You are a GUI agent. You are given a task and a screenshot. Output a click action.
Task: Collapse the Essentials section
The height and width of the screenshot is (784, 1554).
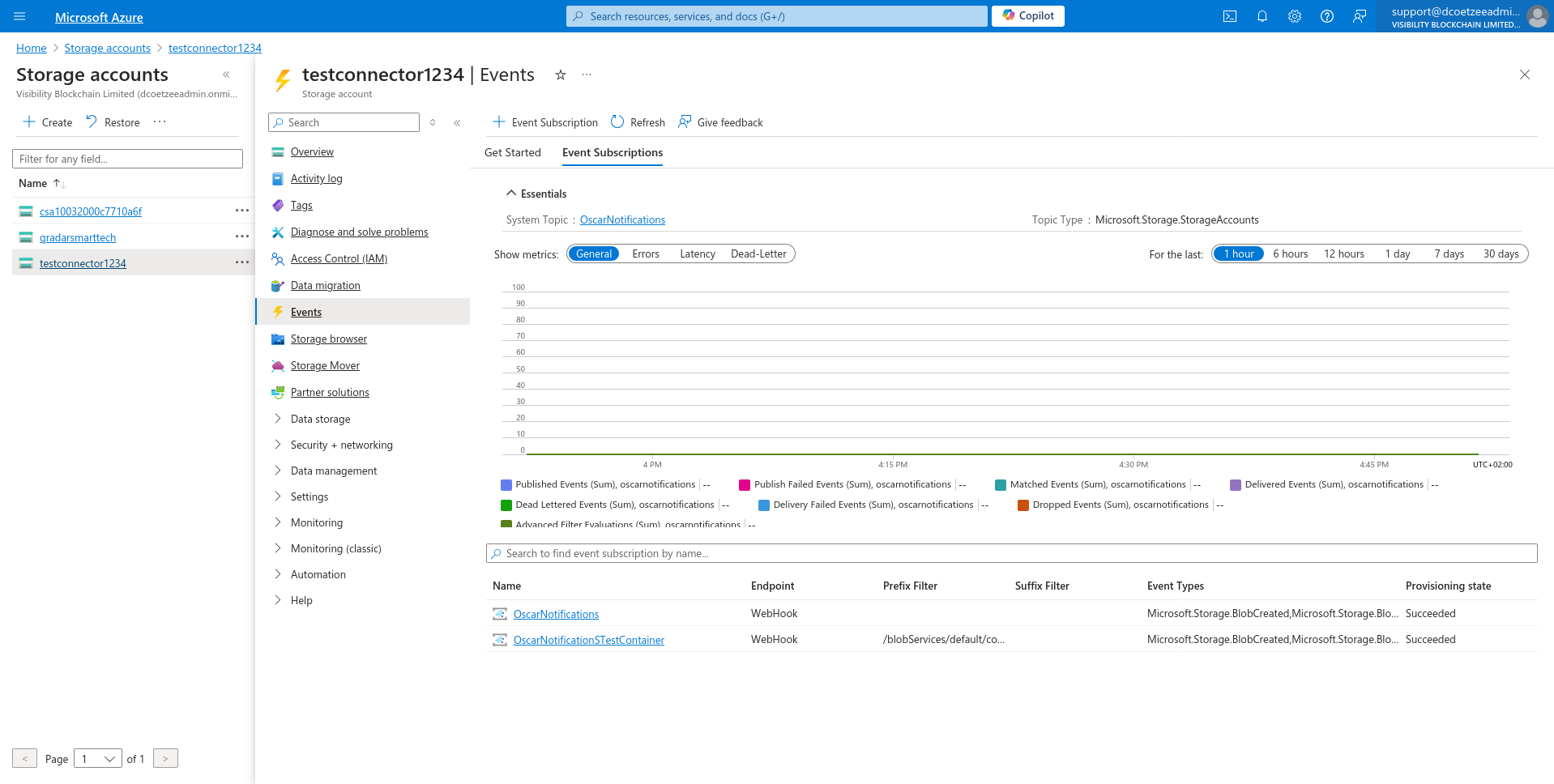pyautogui.click(x=511, y=194)
